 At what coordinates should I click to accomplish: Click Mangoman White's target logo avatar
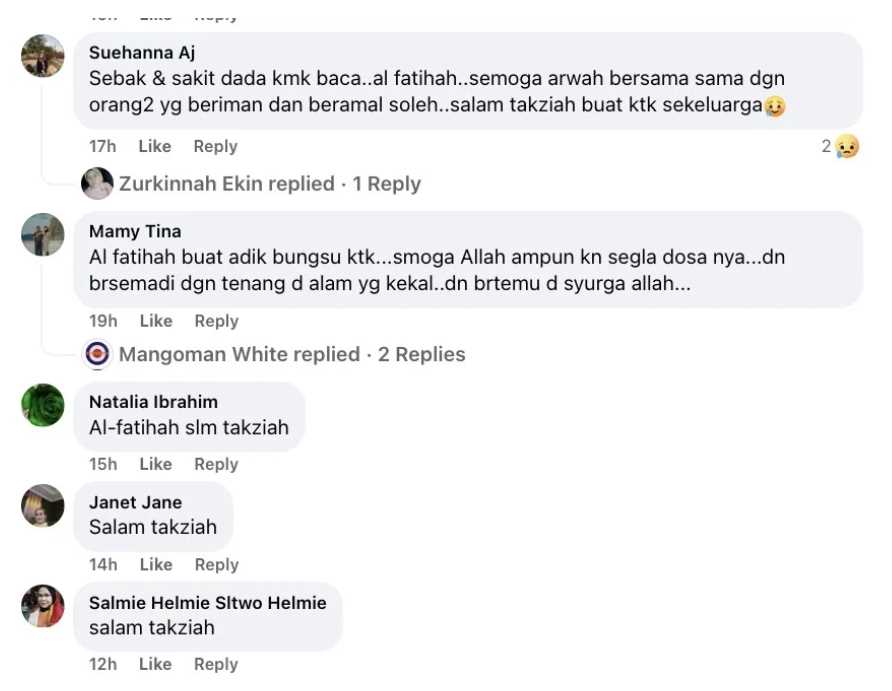click(x=97, y=354)
